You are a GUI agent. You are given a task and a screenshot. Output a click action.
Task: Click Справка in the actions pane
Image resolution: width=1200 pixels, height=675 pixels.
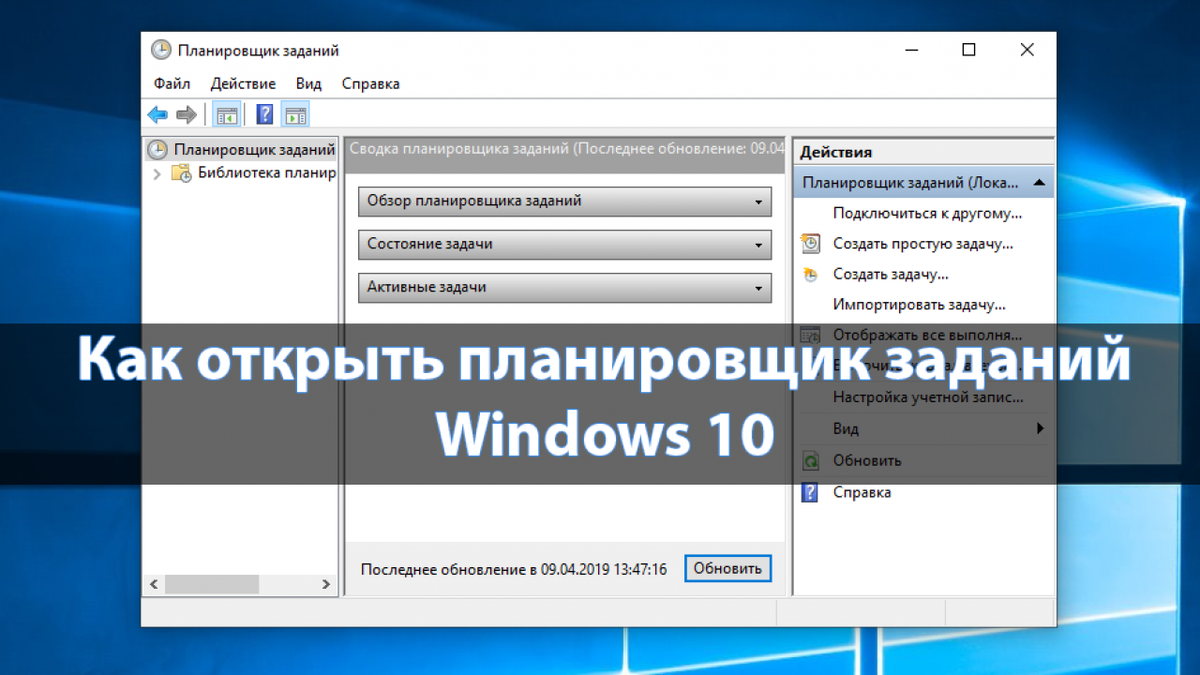(x=862, y=493)
